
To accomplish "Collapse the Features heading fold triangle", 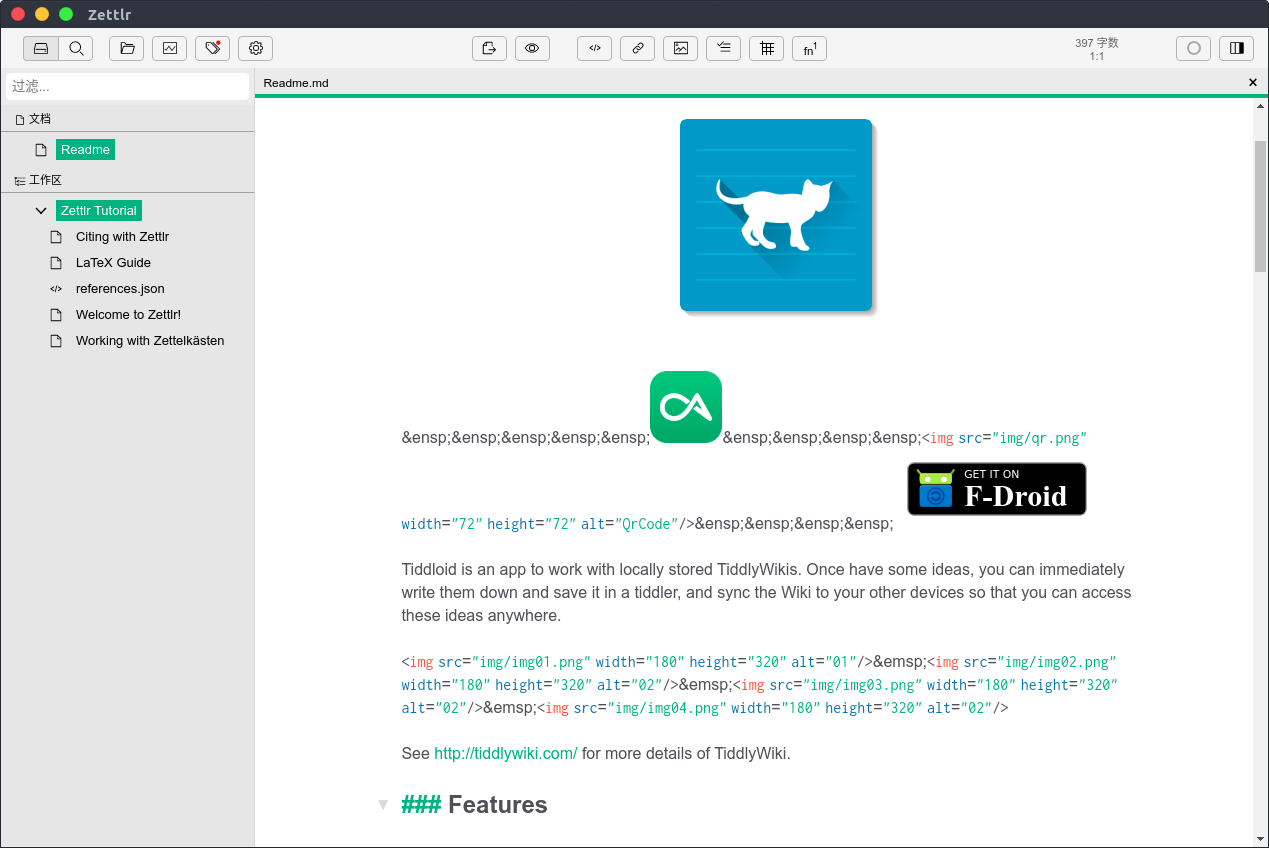I will 383,805.
